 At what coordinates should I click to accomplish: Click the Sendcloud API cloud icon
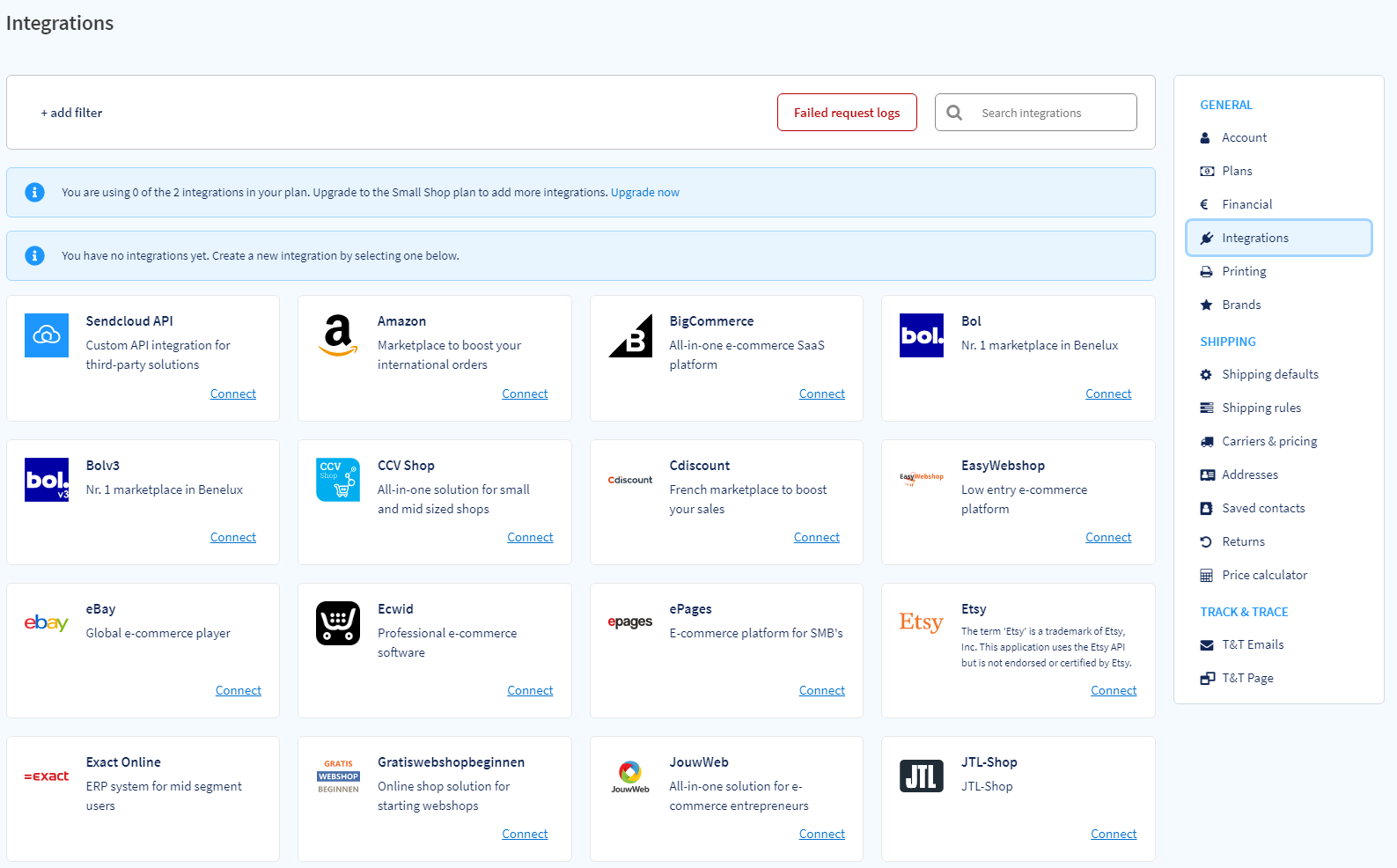click(47, 335)
